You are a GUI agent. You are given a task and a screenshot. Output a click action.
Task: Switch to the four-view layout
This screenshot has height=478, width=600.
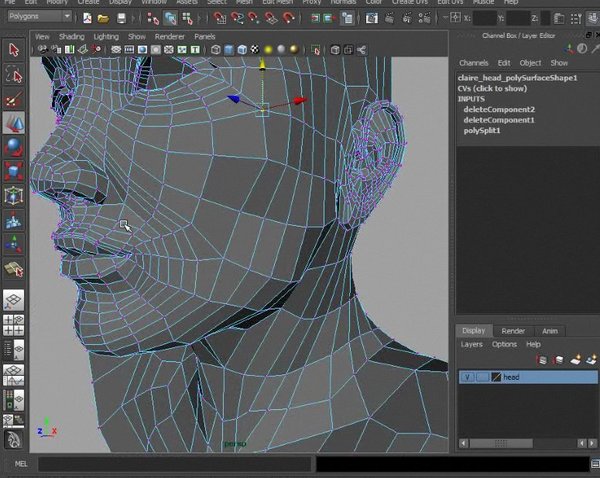(14, 325)
